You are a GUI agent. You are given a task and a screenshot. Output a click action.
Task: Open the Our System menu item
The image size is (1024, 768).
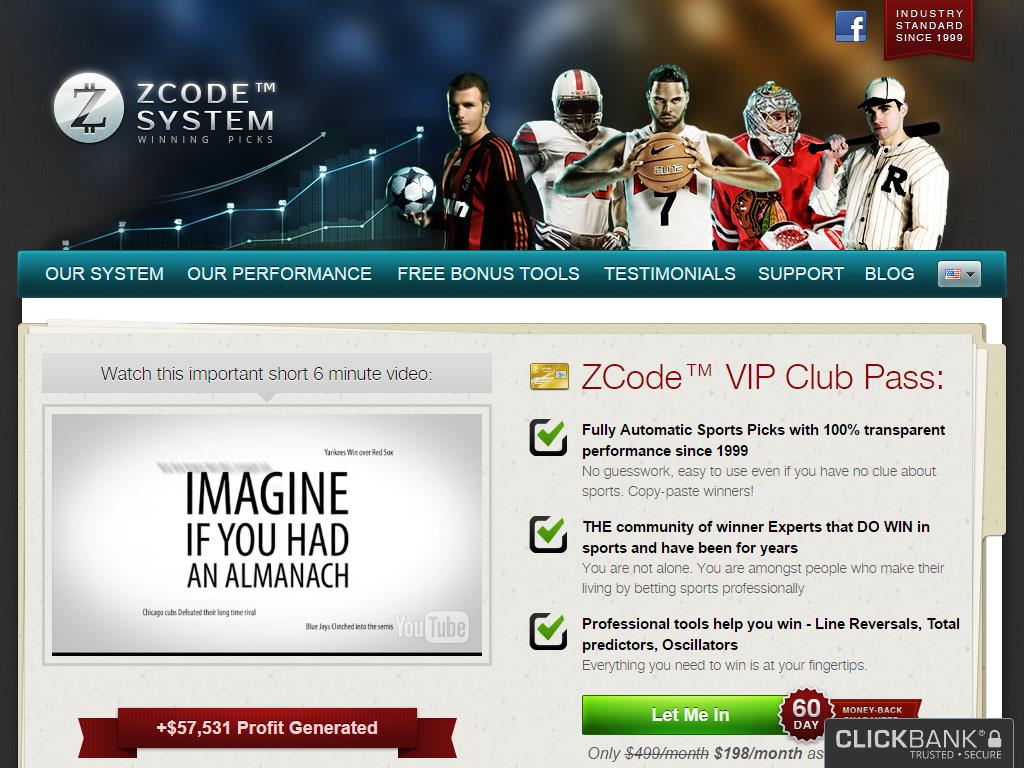[104, 274]
